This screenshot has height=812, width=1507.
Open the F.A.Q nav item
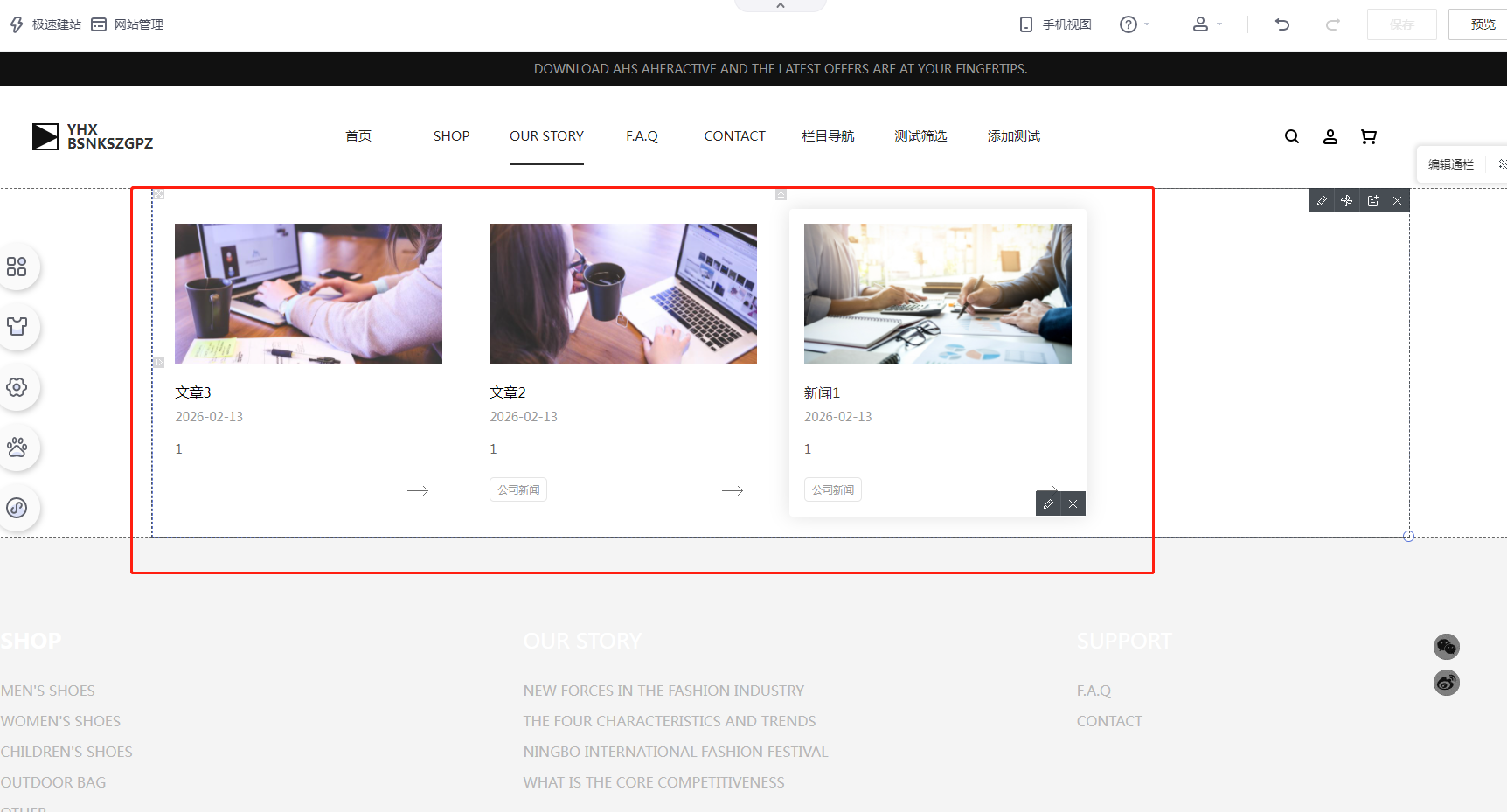point(642,136)
